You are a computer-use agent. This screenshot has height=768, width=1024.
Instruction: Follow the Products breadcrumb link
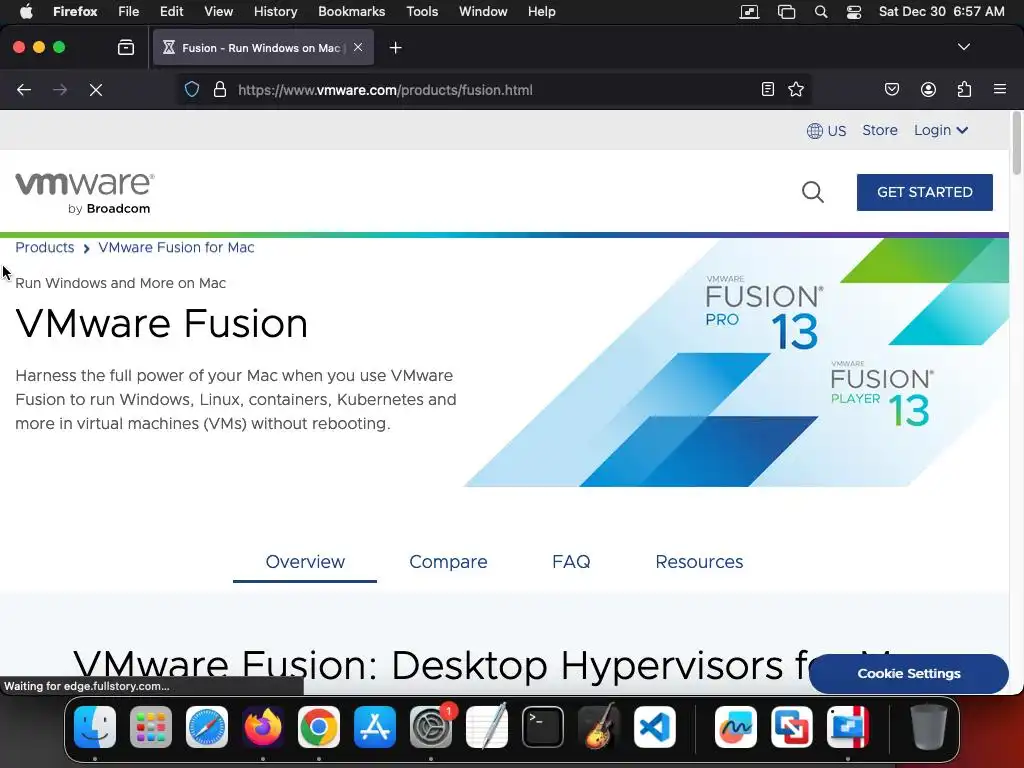44,248
